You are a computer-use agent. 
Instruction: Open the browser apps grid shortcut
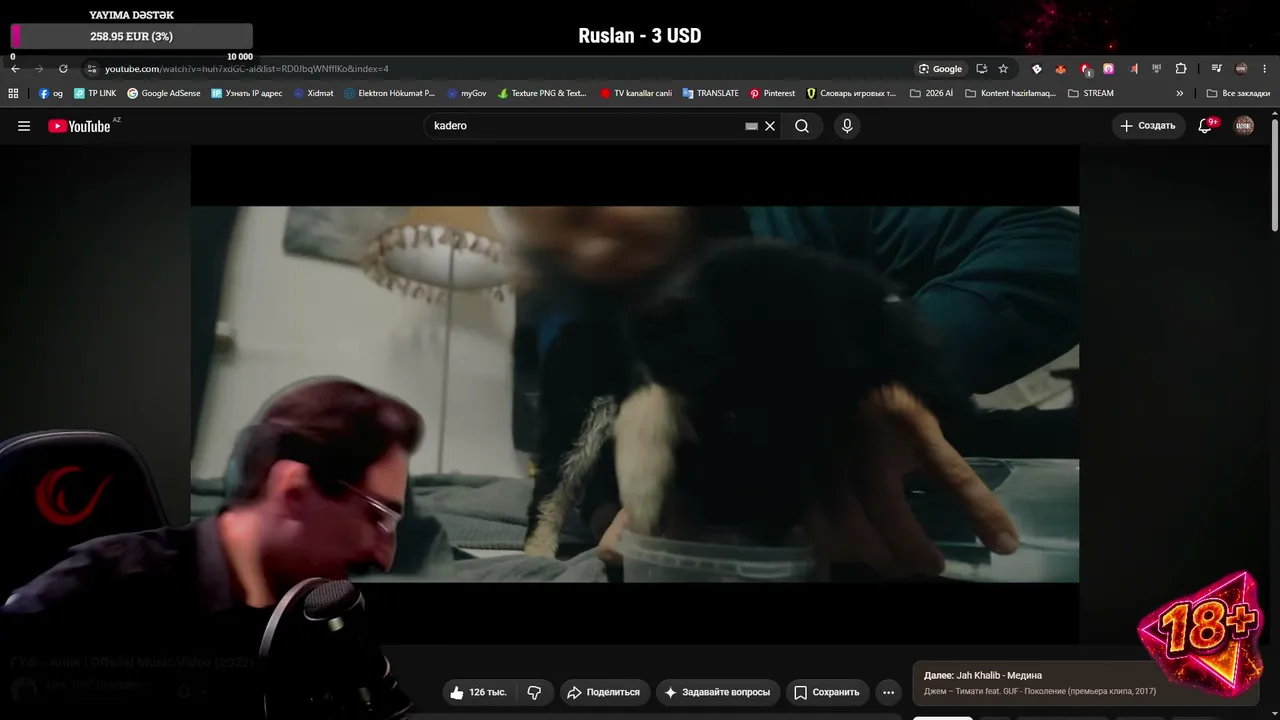(x=13, y=93)
